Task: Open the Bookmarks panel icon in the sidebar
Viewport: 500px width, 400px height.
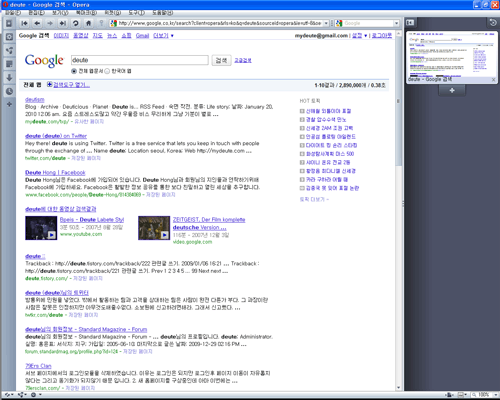Action: [x=9, y=37]
